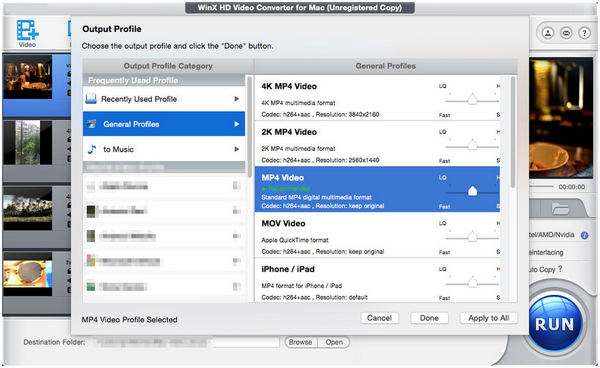Viewport: 600px width, 368px height.
Task: Start conversion with the RUN button
Action: 555,324
